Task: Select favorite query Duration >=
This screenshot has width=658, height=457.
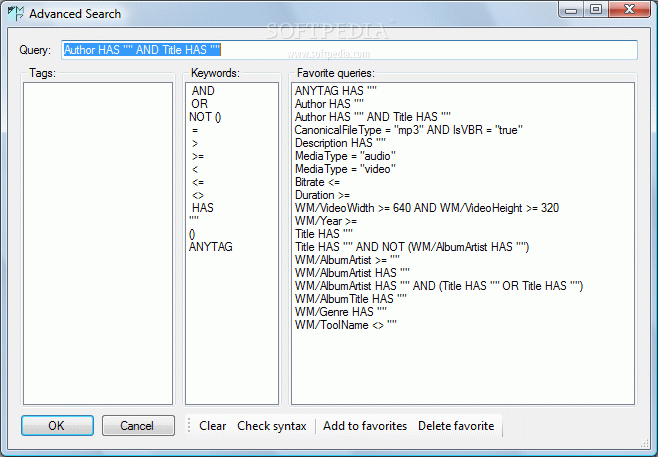Action: pos(322,195)
